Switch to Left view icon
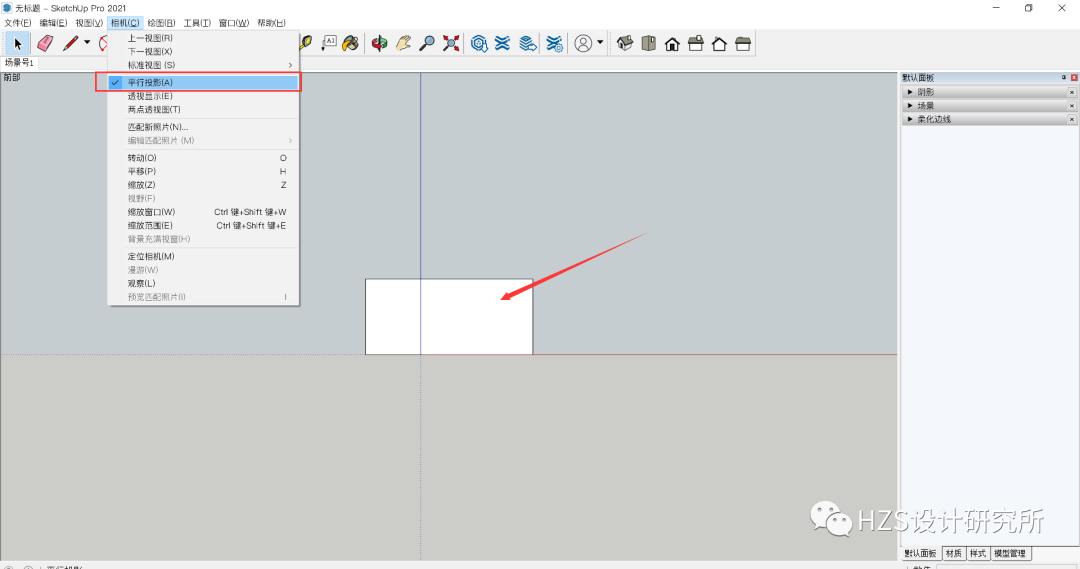 (743, 43)
